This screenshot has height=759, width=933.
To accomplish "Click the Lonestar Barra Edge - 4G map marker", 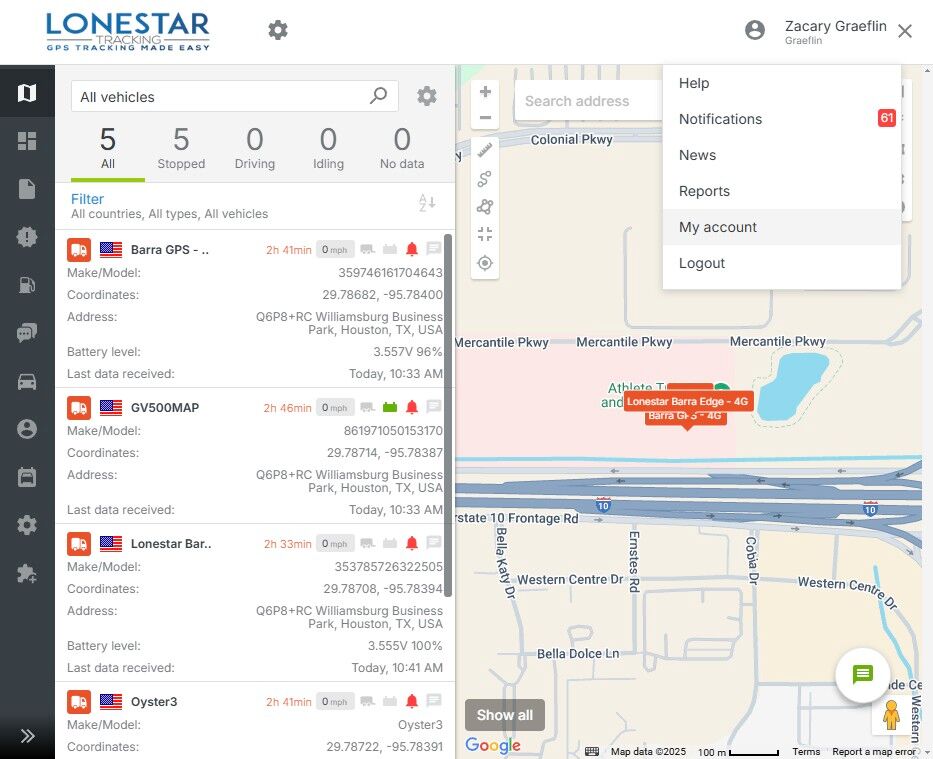I will tap(688, 402).
